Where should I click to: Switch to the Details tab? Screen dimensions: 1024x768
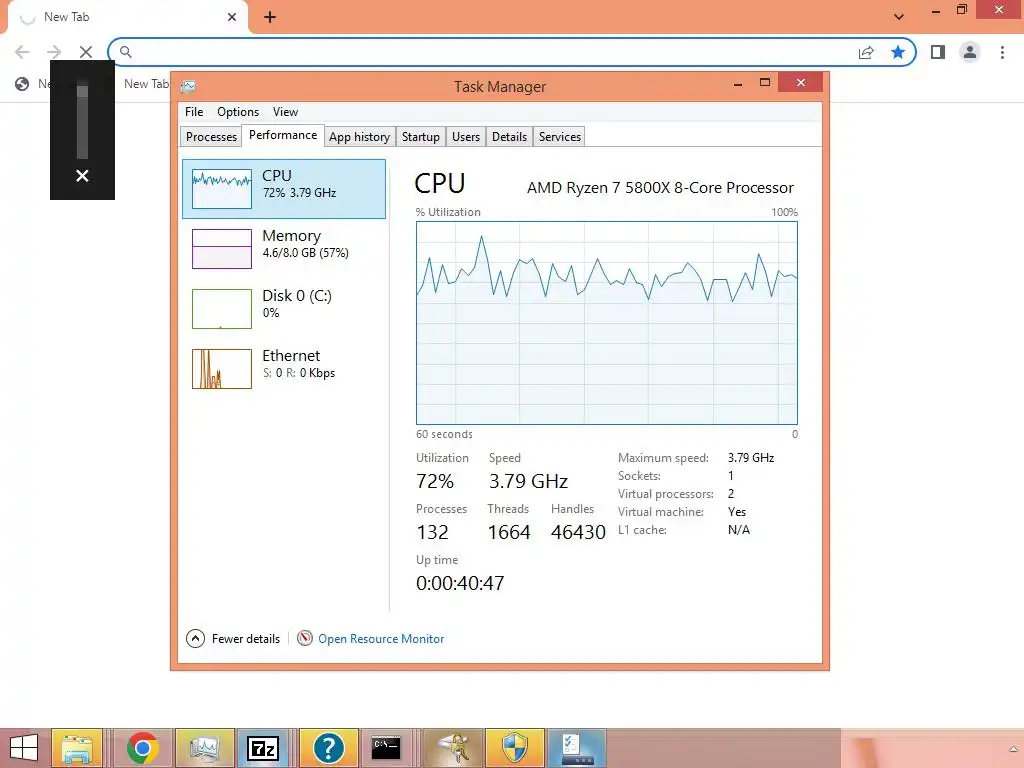tap(509, 136)
